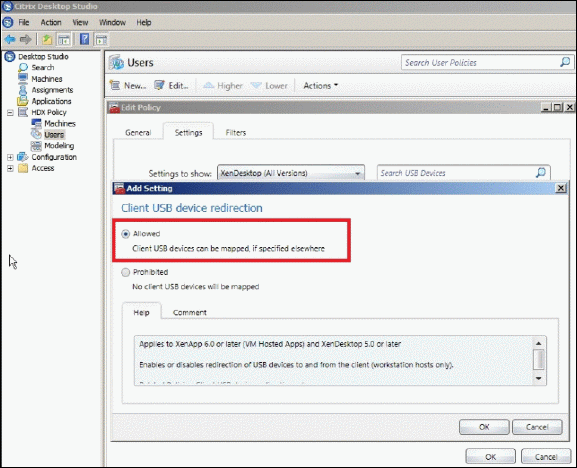Open the Window menu
The image size is (577, 468).
click(112, 22)
